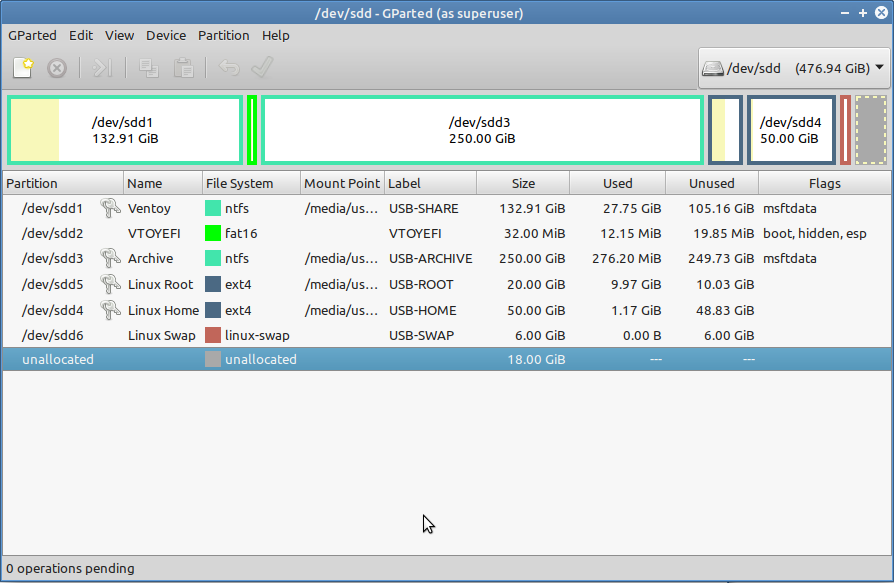
Task: Select red swap block in disk map
Action: pos(846,130)
